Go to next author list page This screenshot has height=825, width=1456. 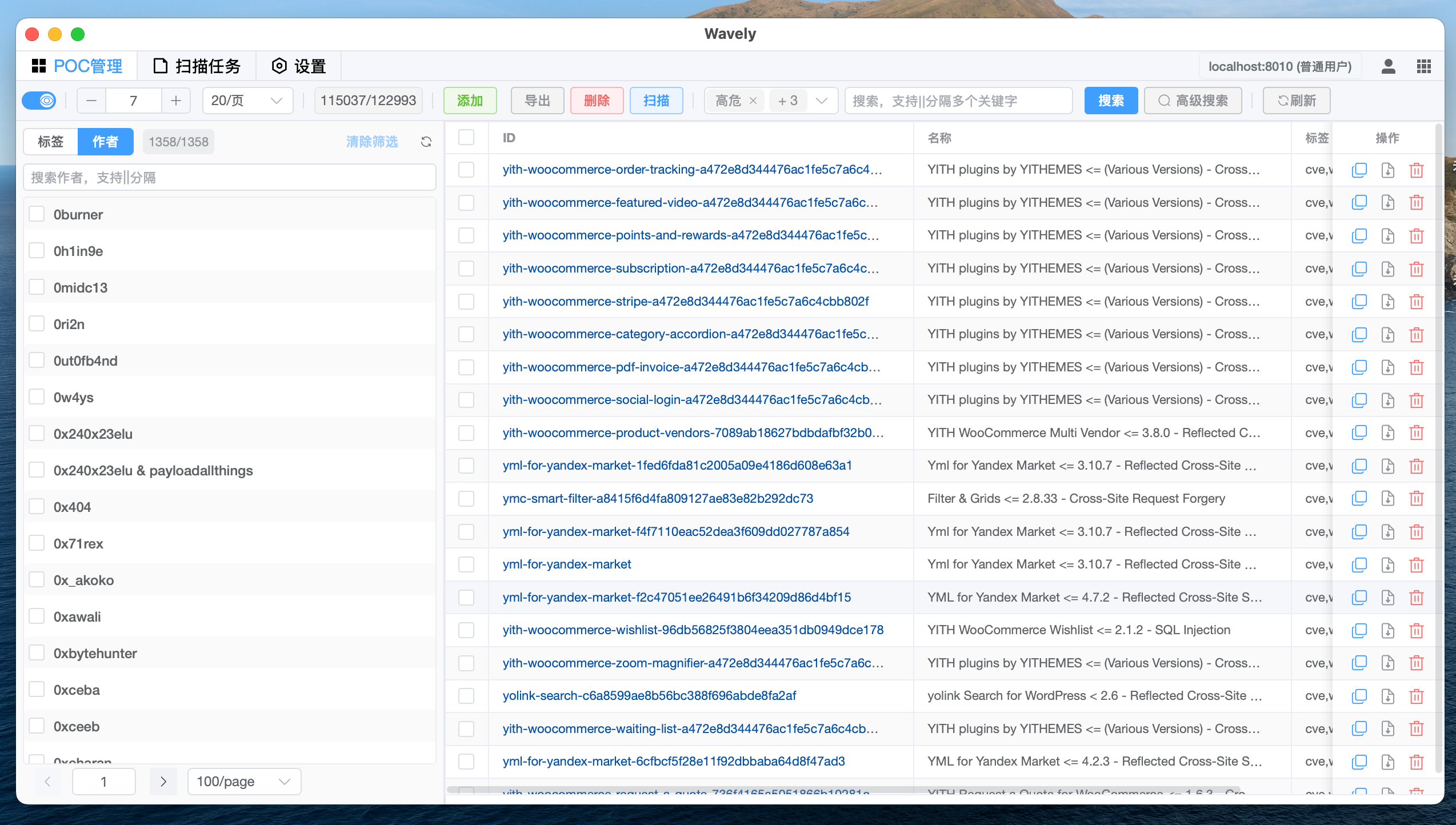coord(163,782)
